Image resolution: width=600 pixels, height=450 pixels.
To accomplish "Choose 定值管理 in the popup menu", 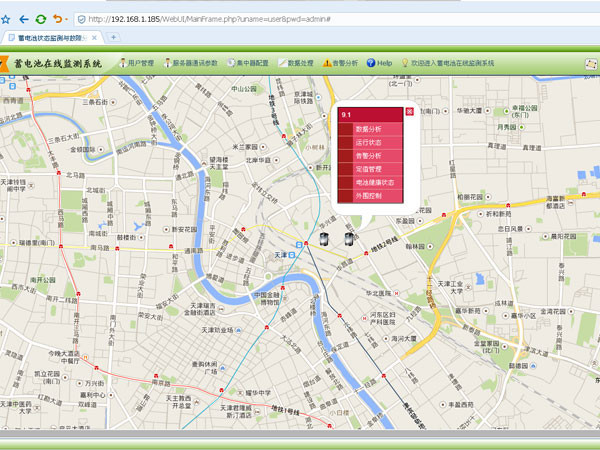I will tap(368, 169).
